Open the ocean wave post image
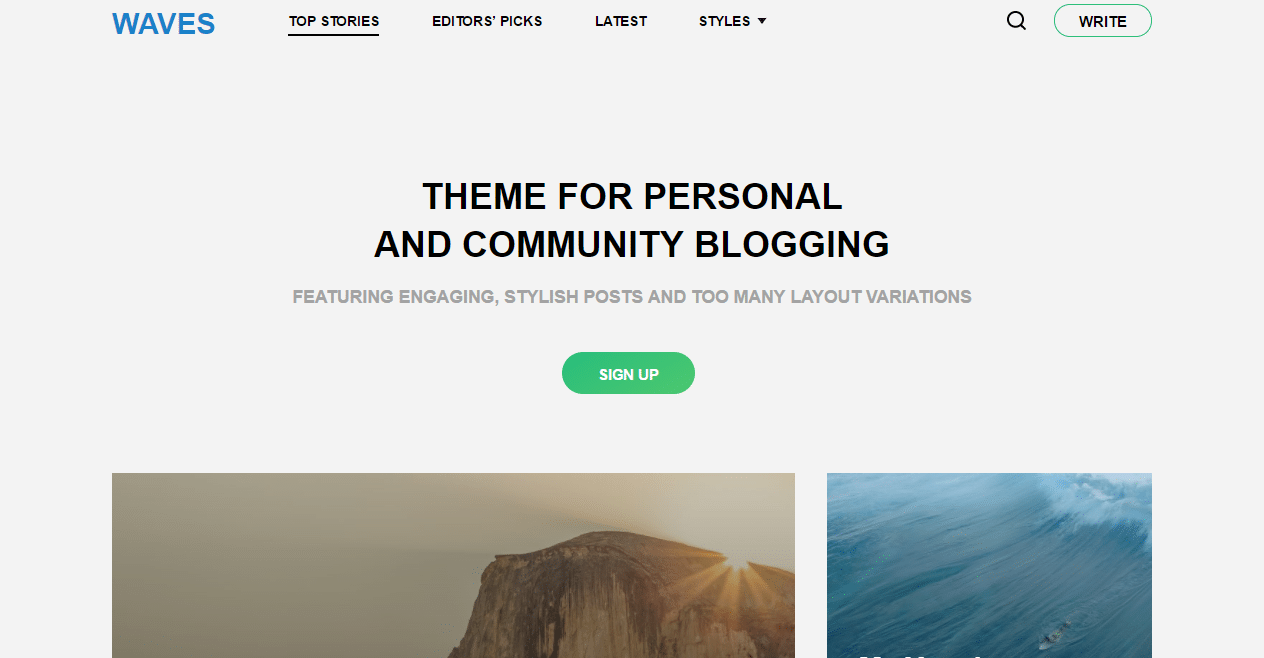Image resolution: width=1264 pixels, height=658 pixels. [x=989, y=565]
